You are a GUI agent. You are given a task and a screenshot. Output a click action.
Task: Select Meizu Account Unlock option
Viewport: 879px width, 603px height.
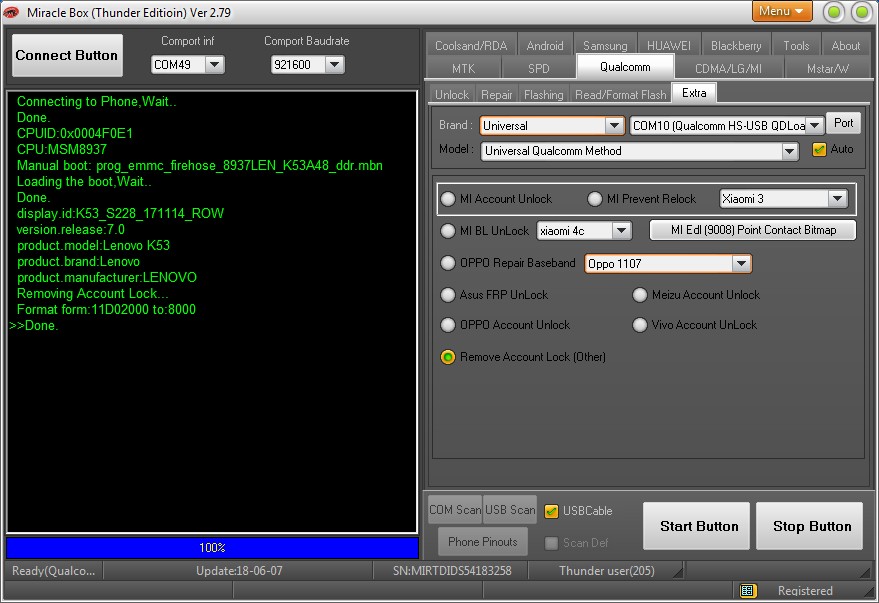tap(640, 295)
